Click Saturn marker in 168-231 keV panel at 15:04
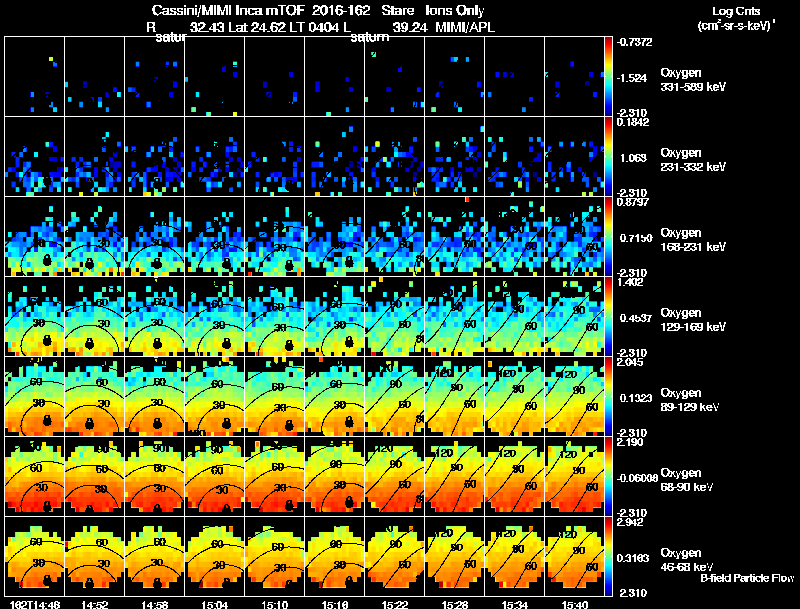 coord(227,264)
